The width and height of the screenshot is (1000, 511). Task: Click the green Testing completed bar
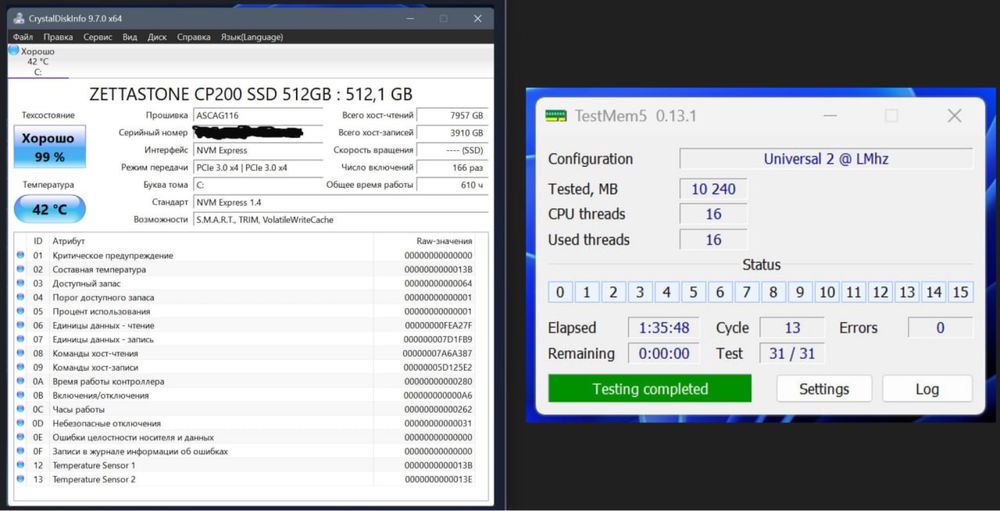coord(650,389)
